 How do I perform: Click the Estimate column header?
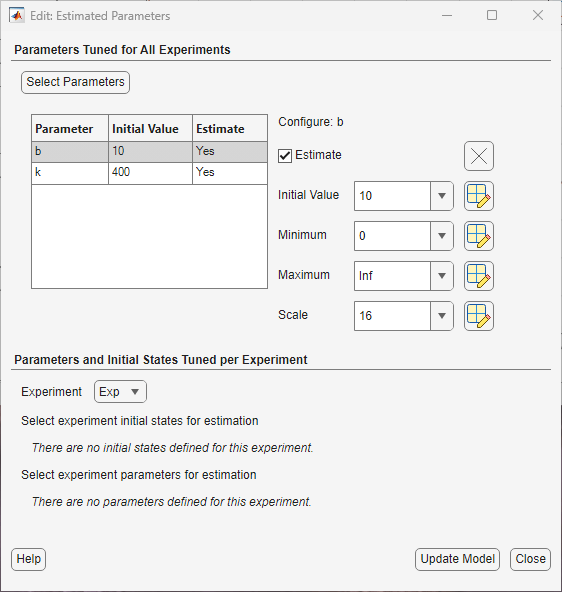230,128
